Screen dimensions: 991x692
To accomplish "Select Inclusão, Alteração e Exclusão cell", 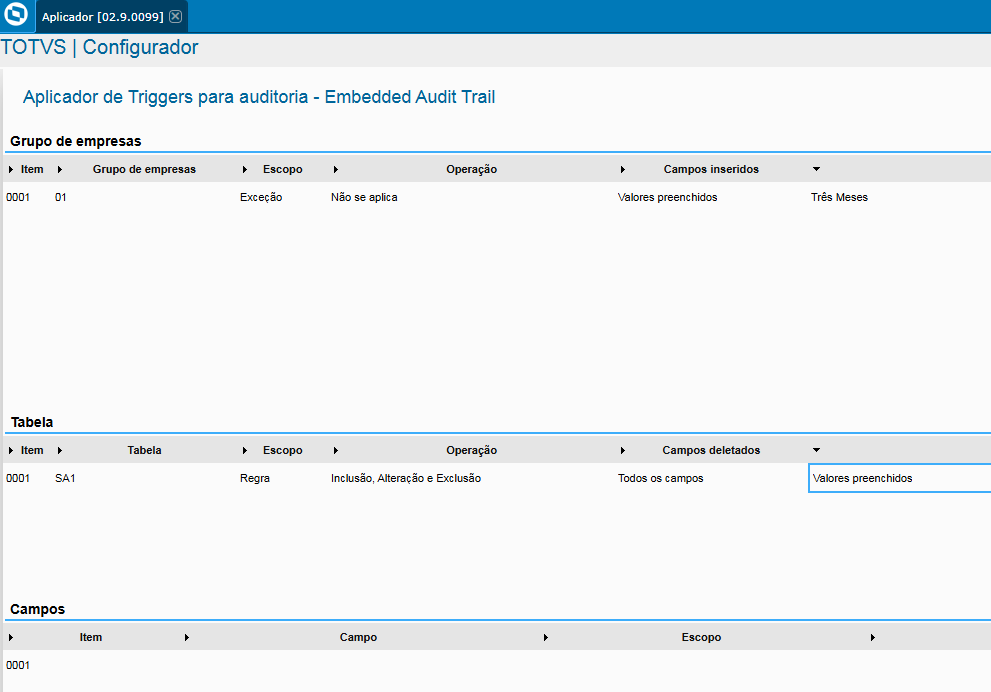I will pyautogui.click(x=406, y=478).
